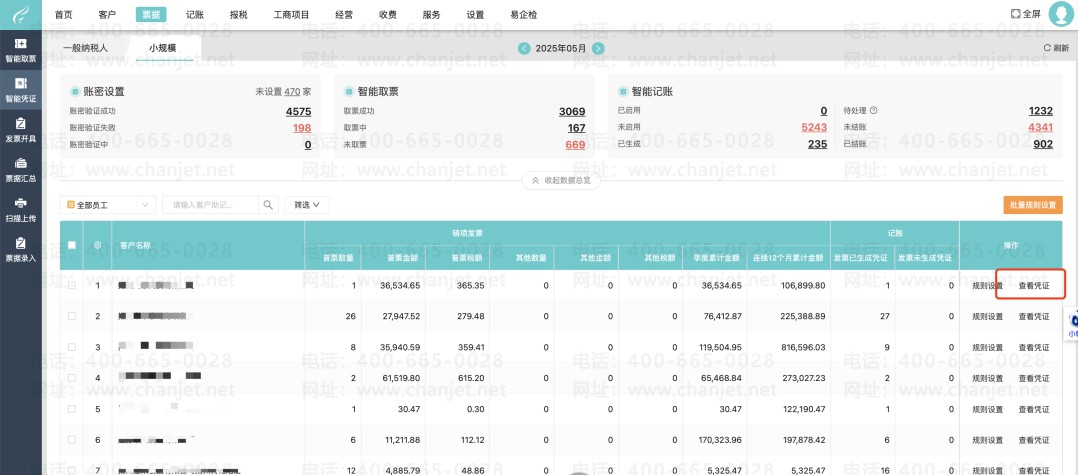Click 规则设置 for row 1
1078x475 pixels.
[x=988, y=285]
